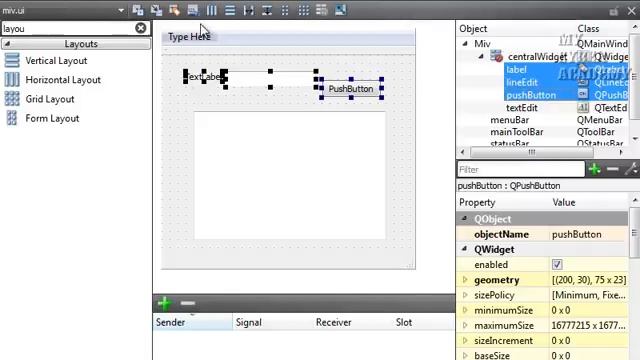This screenshot has width=640, height=360.
Task: Add dynamic property with green plus icon
Action: (594, 169)
